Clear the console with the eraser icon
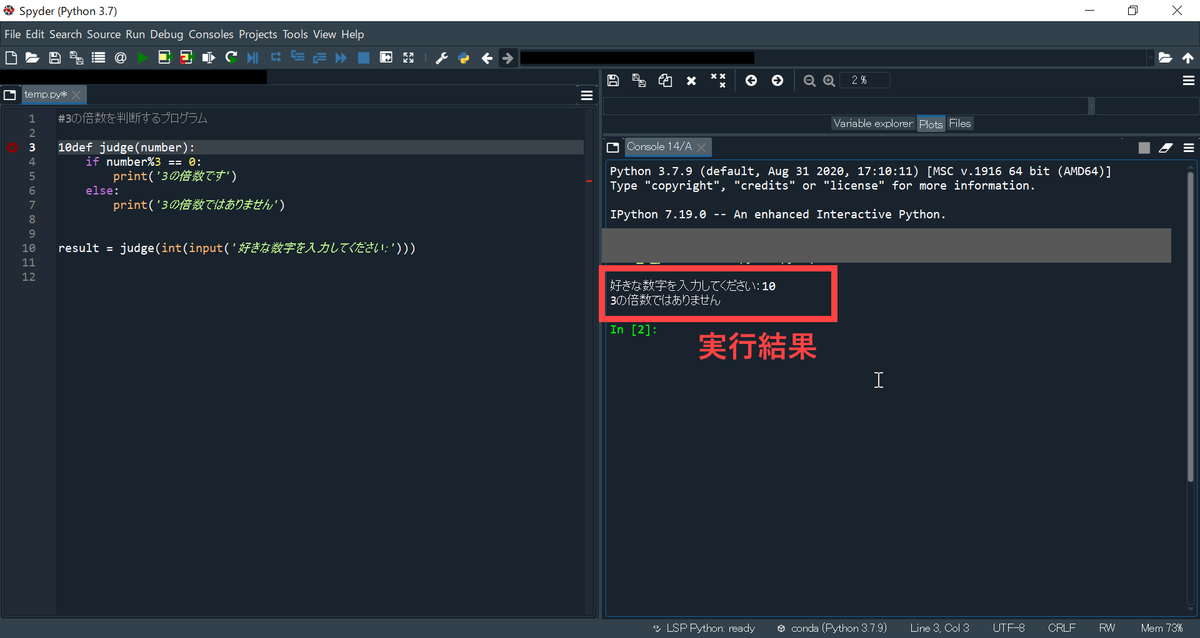Viewport: 1200px width, 638px height. pos(1166,147)
